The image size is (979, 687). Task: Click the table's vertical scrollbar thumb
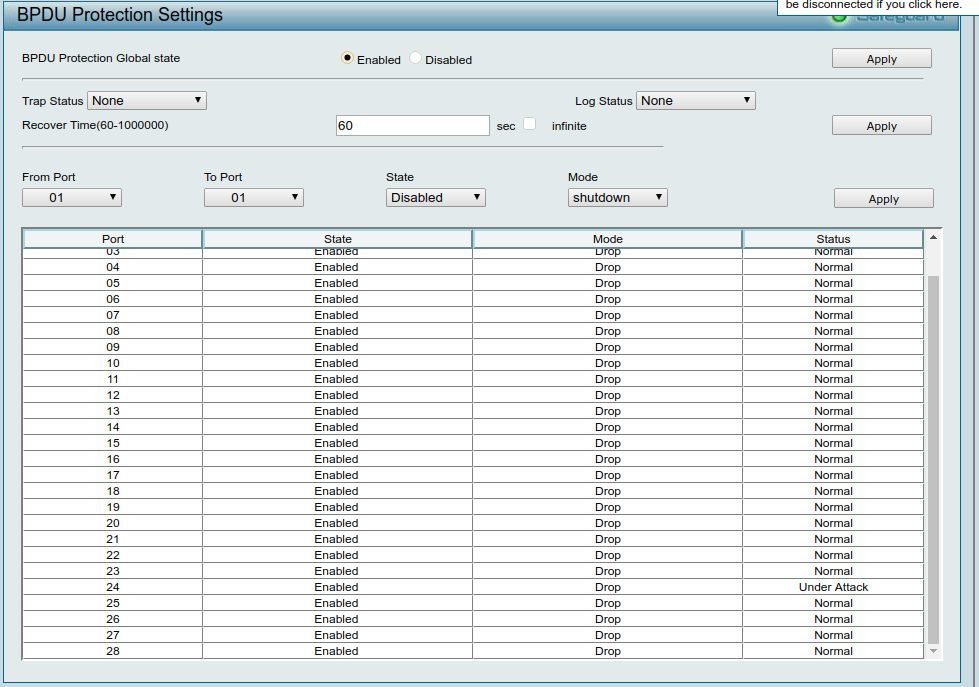pos(934,460)
